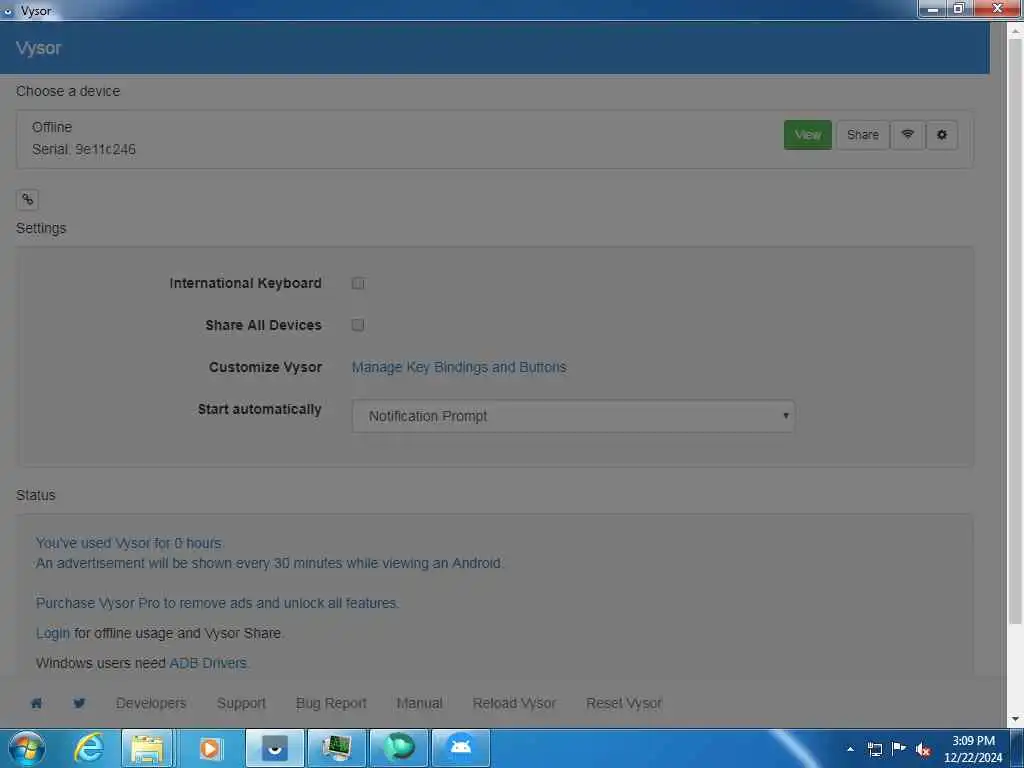Open media player from taskbar
Screen dimensions: 1024x768
[210, 748]
